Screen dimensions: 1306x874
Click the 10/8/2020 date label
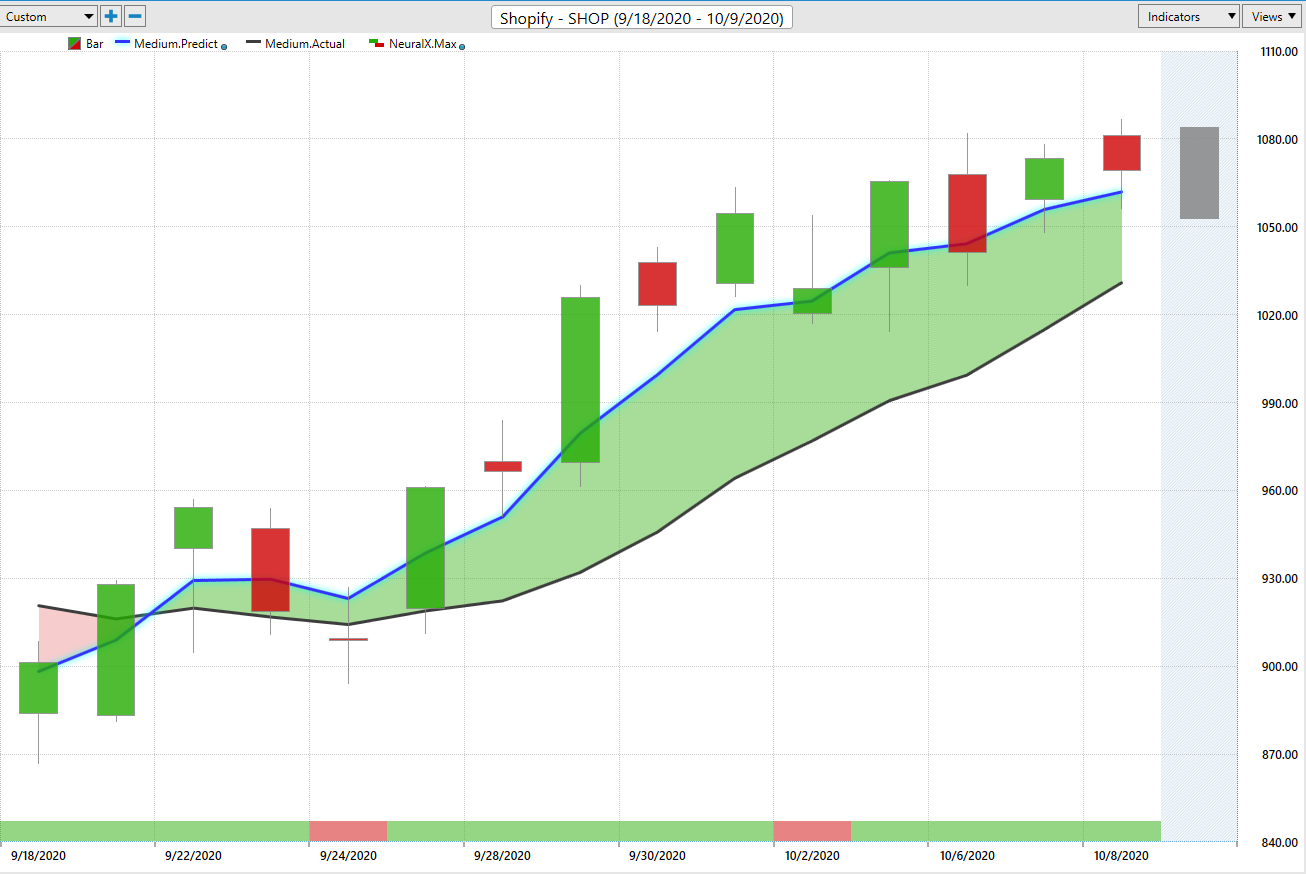(x=1121, y=856)
